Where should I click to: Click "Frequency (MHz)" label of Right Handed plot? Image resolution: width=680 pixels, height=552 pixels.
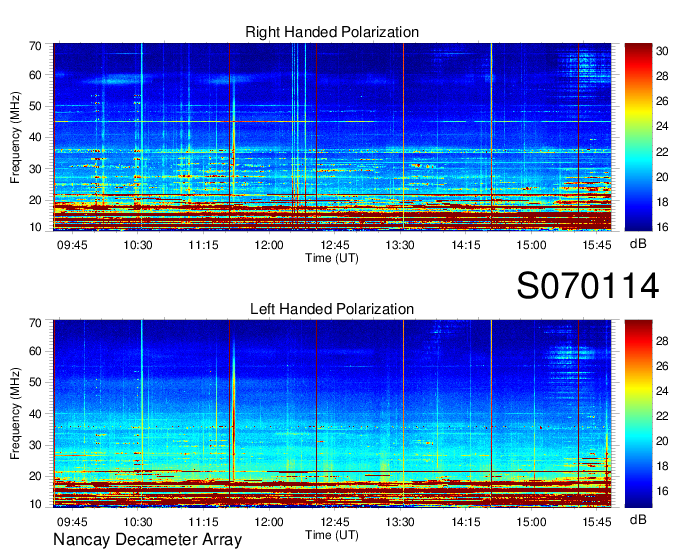click(15, 137)
